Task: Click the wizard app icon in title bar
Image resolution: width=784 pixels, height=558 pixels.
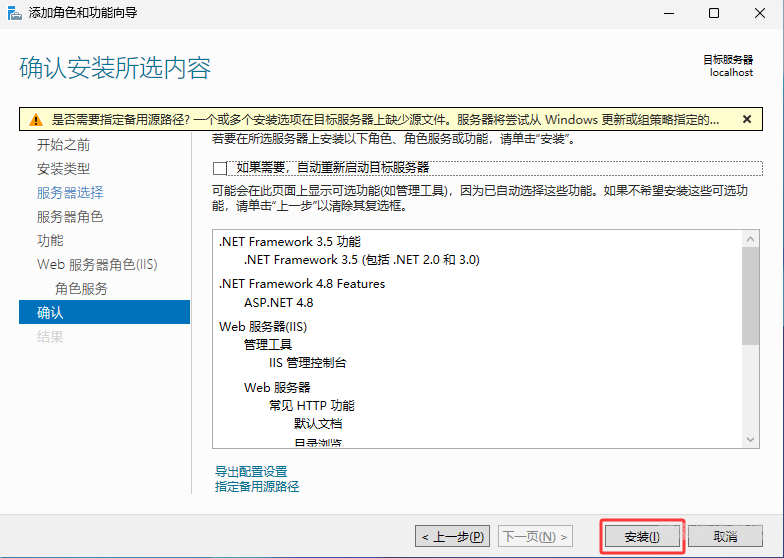Action: (15, 13)
